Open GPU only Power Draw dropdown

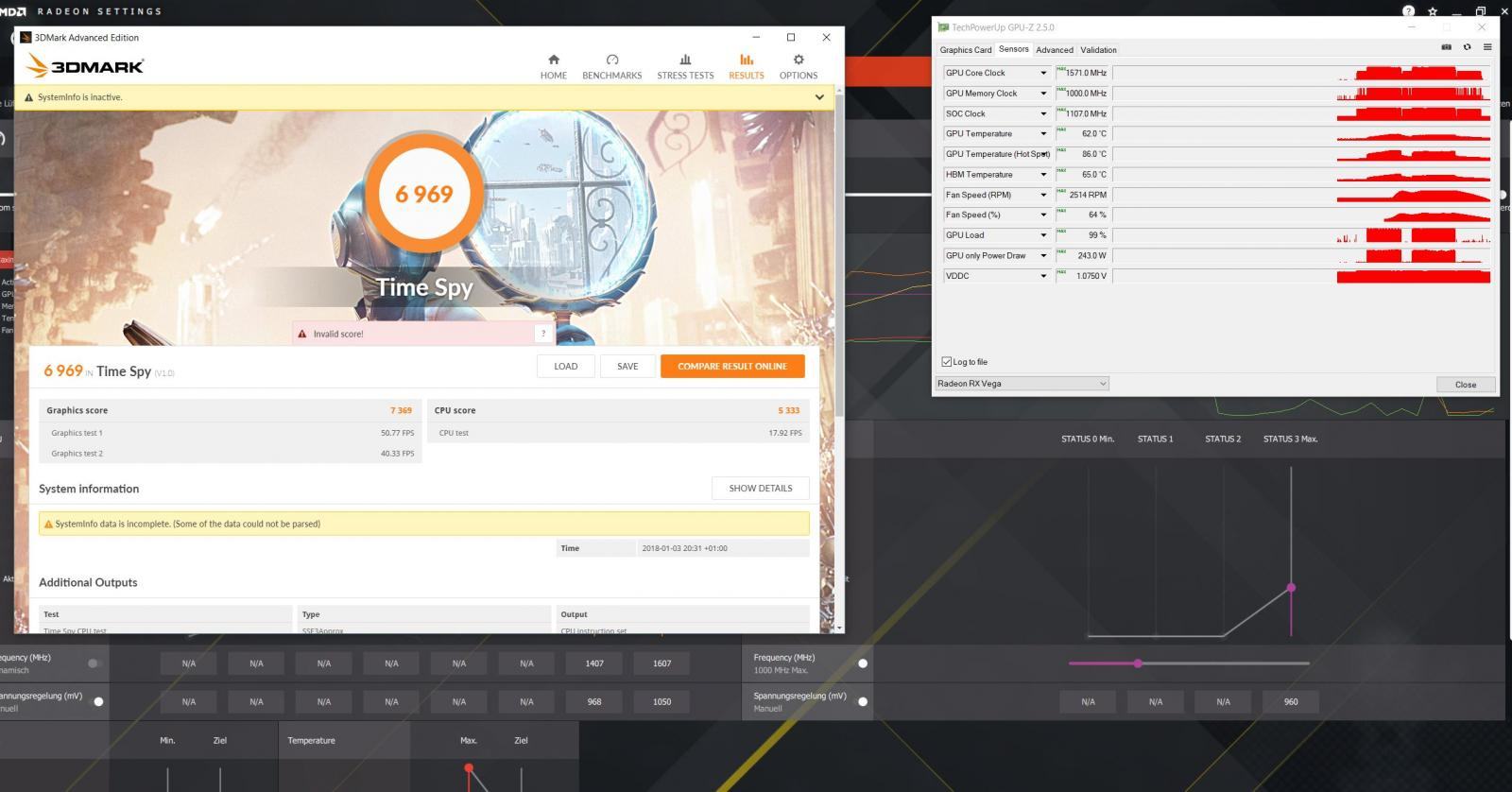point(1043,256)
